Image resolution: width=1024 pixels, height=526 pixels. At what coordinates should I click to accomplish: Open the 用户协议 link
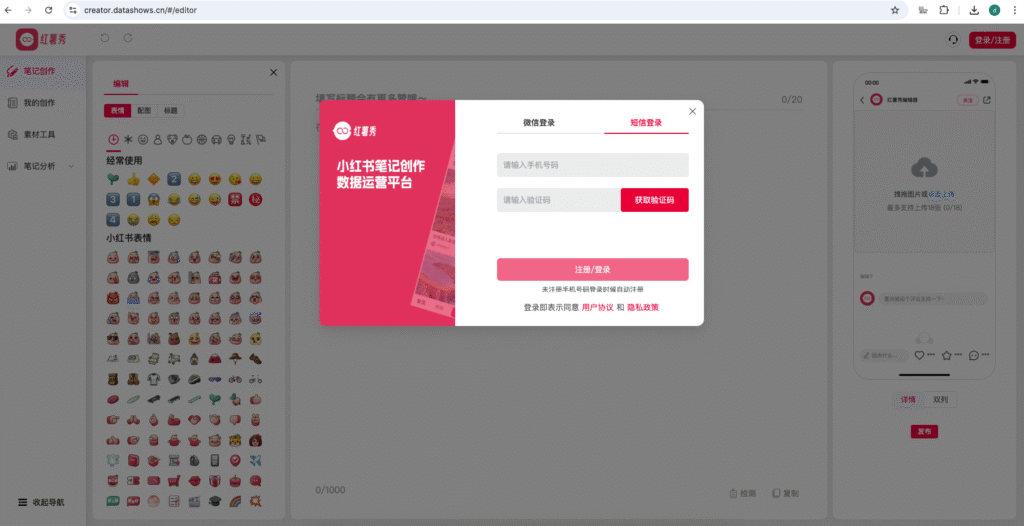point(598,307)
